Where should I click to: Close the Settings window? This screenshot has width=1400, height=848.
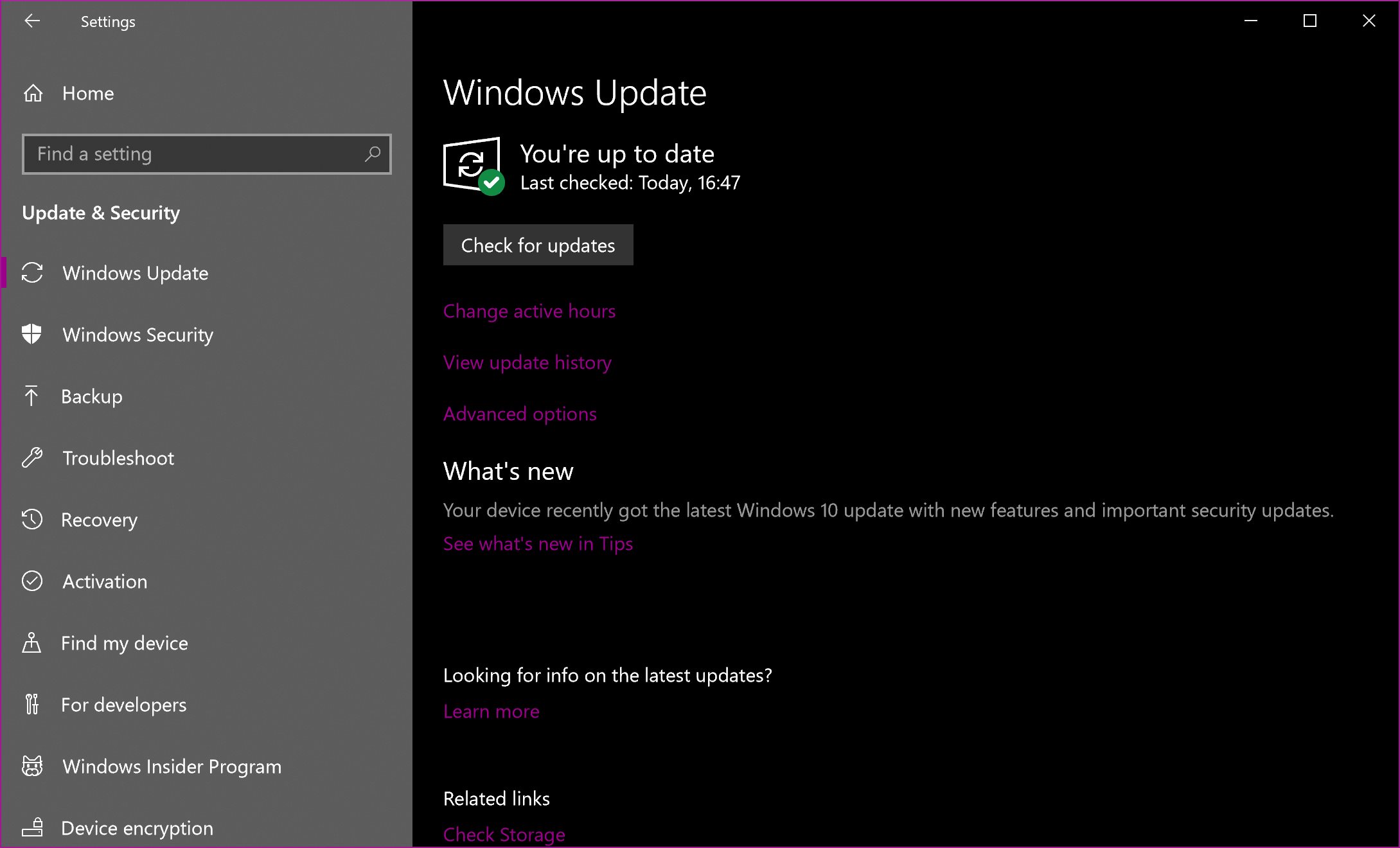[x=1369, y=21]
